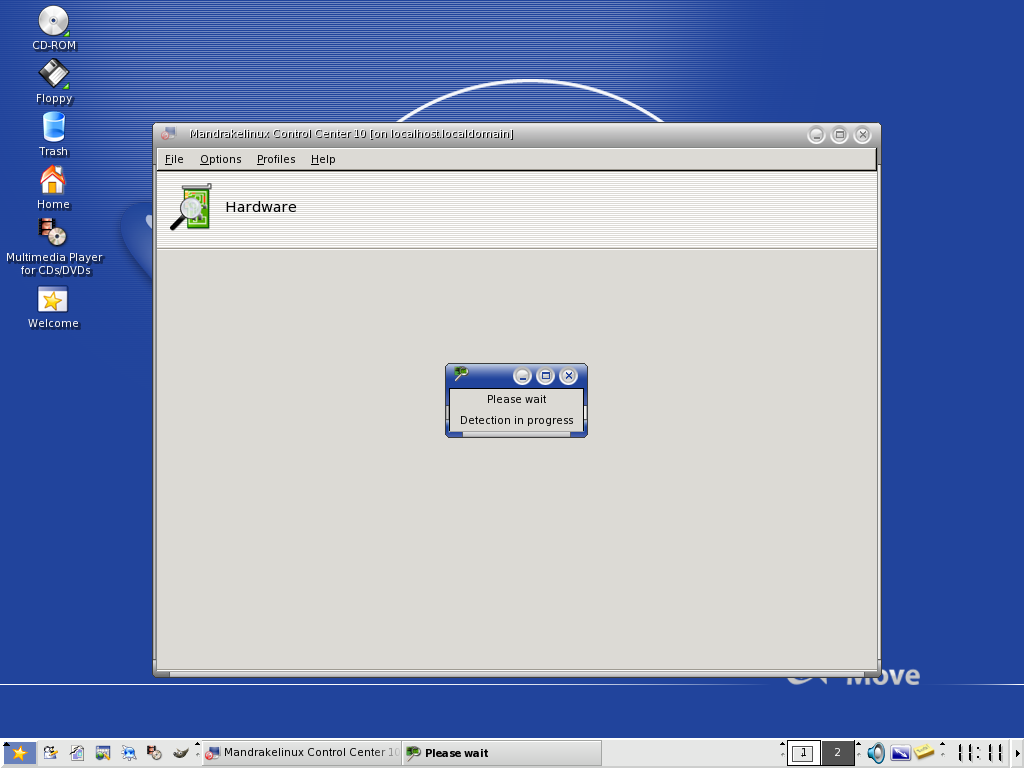Maximize the Please wait dialog
This screenshot has height=768, width=1024.
pyautogui.click(x=546, y=376)
